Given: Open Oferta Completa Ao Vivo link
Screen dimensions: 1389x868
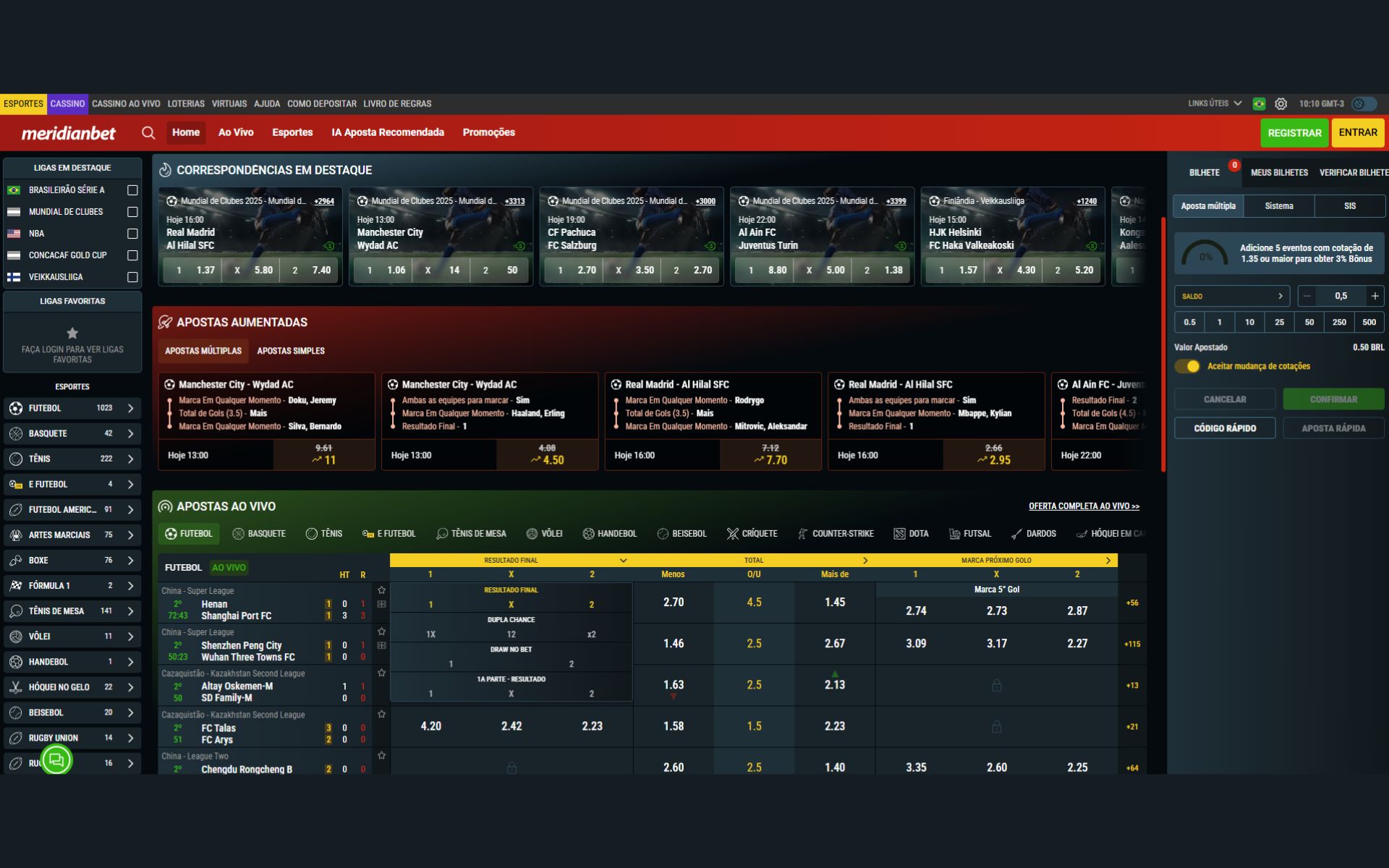Looking at the screenshot, I should pos(1084,506).
